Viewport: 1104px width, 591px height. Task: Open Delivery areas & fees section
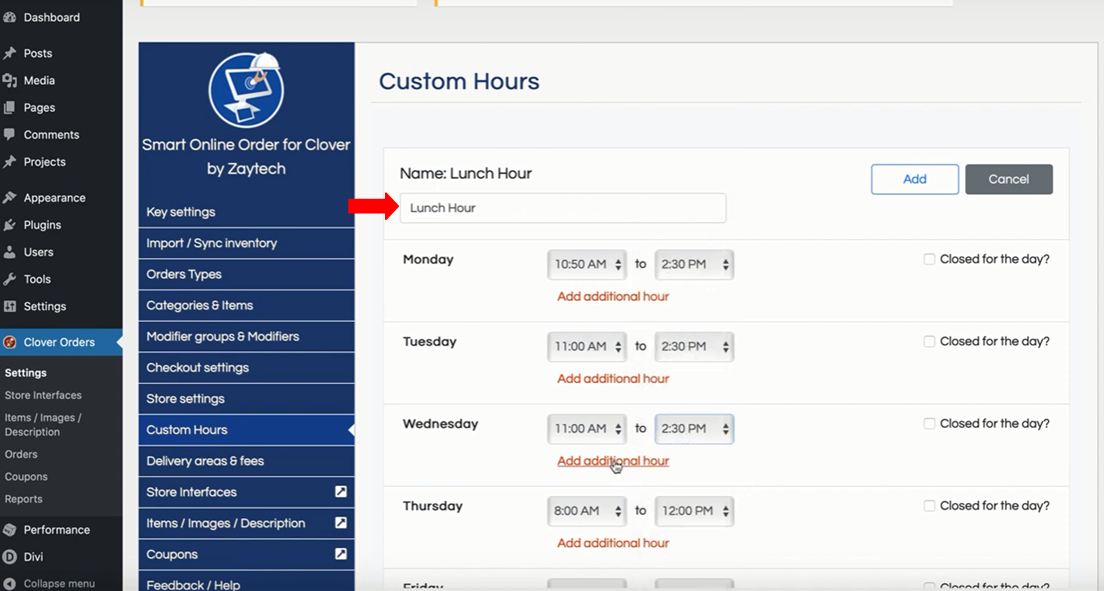pyautogui.click(x=246, y=461)
